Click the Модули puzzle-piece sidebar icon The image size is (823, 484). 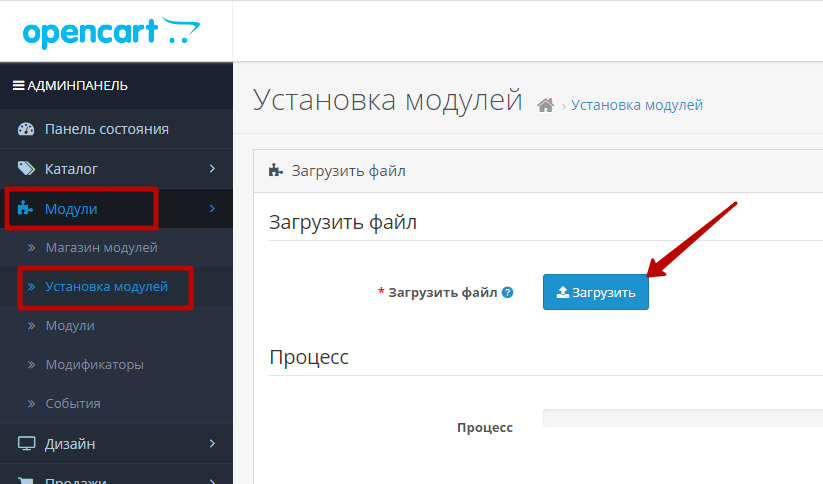[25, 208]
